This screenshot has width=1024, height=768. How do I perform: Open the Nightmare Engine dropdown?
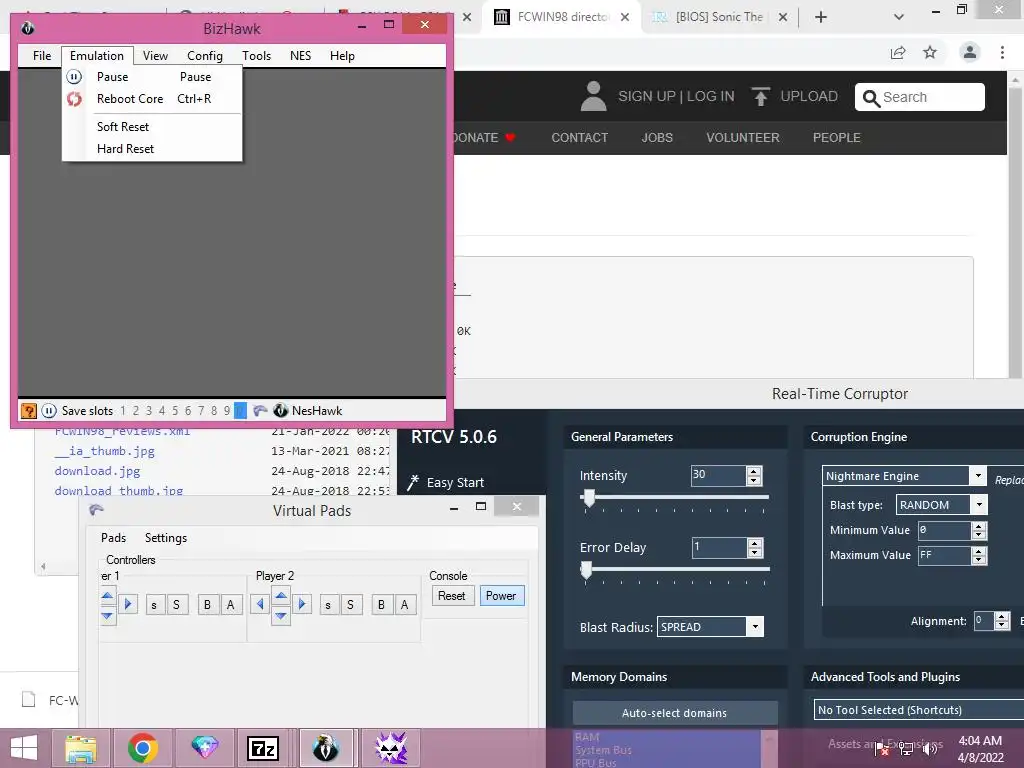(978, 476)
